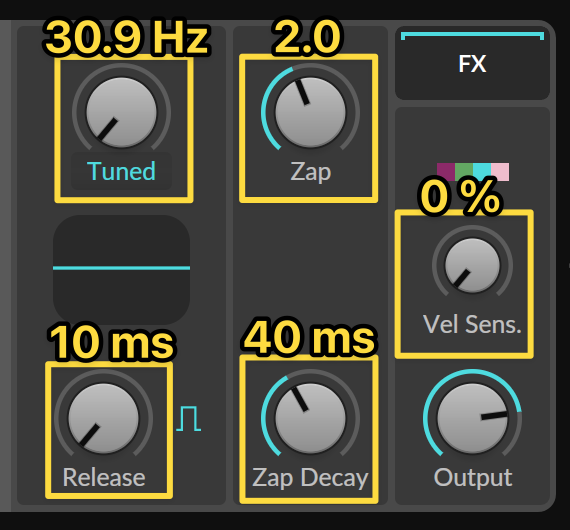
Task: Click the Output text label
Action: tap(473, 477)
